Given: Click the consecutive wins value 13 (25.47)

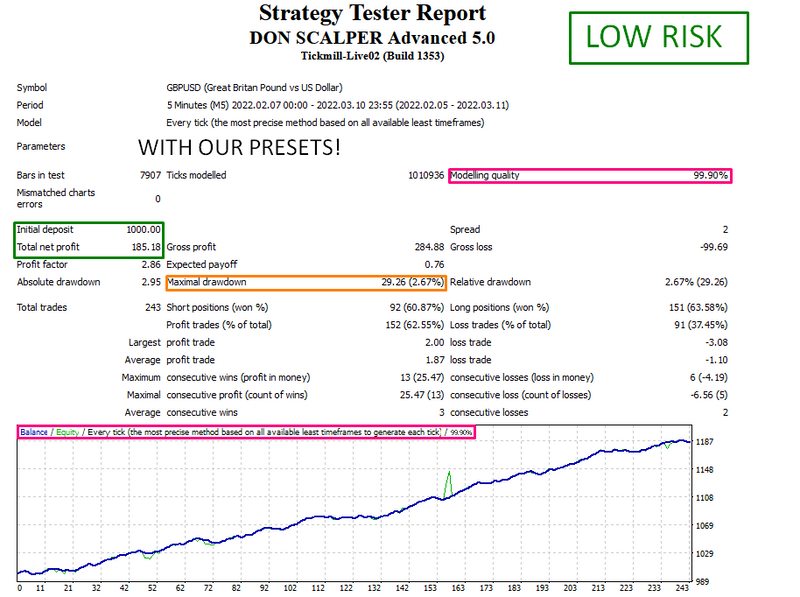Looking at the screenshot, I should 422,378.
